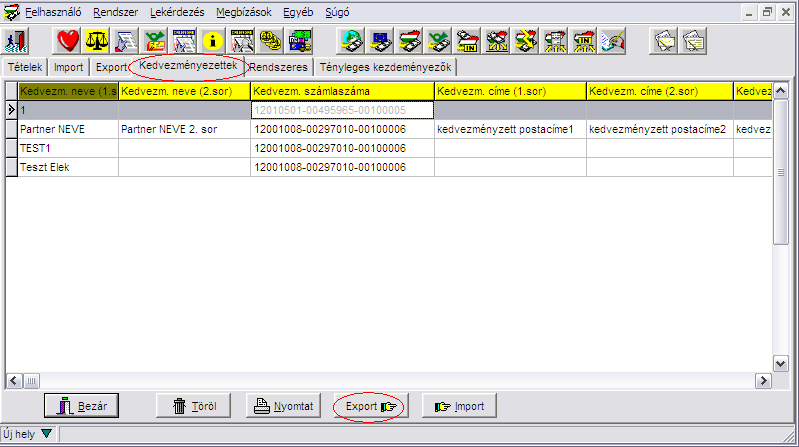
Task: Click the vertical scrollbar up arrow
Action: click(x=780, y=91)
